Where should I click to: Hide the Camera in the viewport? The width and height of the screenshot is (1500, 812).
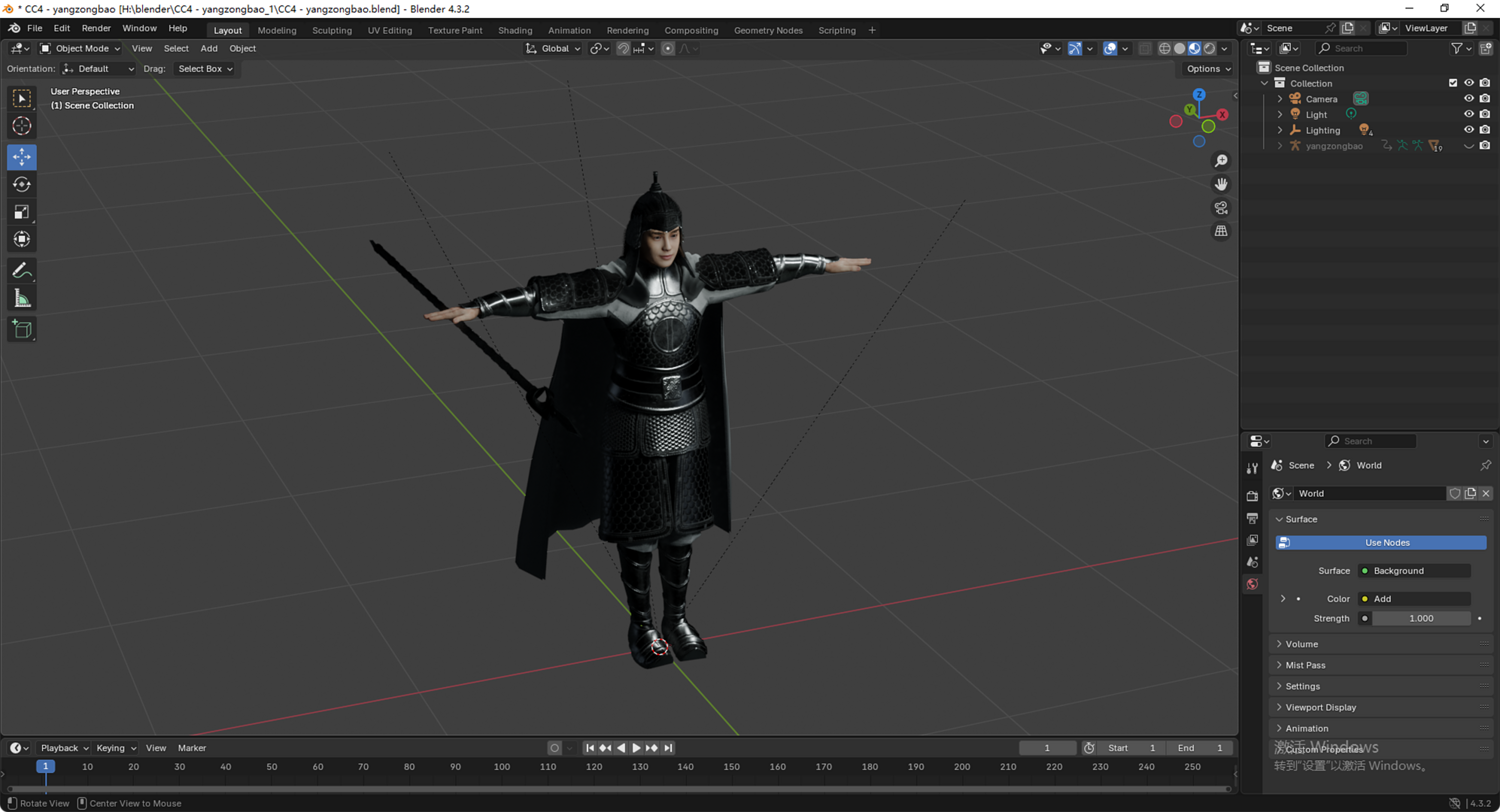click(1469, 99)
